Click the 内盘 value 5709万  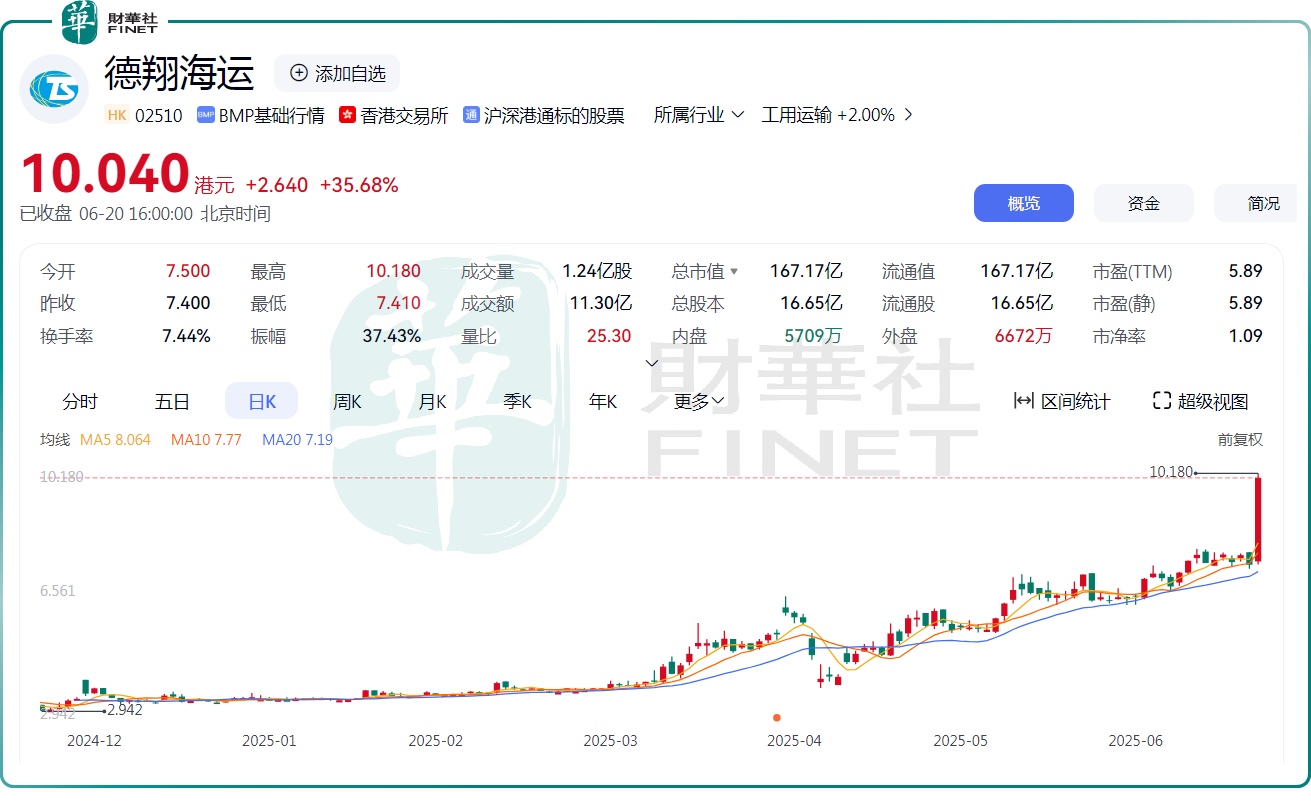point(813,336)
